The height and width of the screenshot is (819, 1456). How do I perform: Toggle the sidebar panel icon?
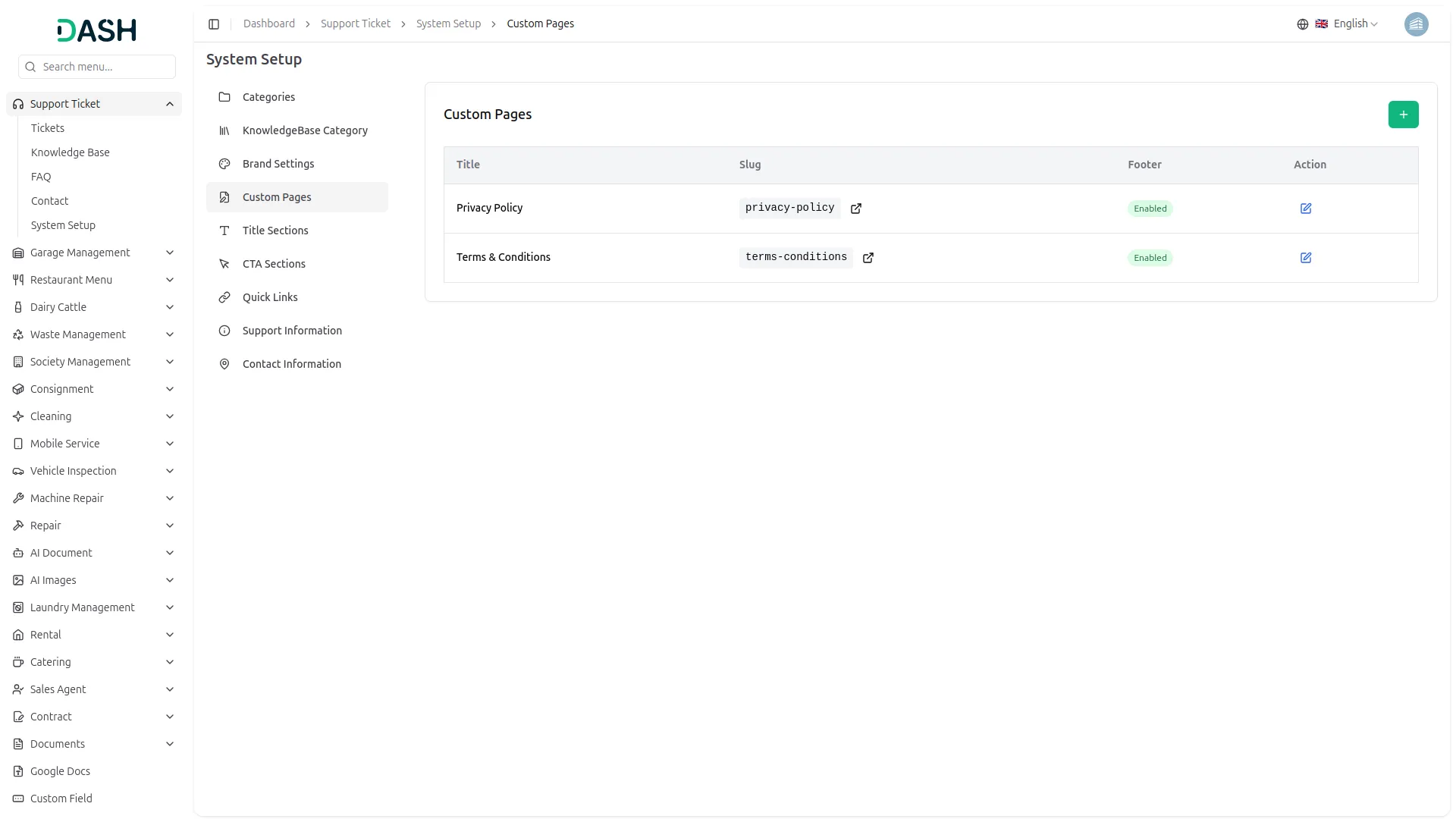coord(214,24)
